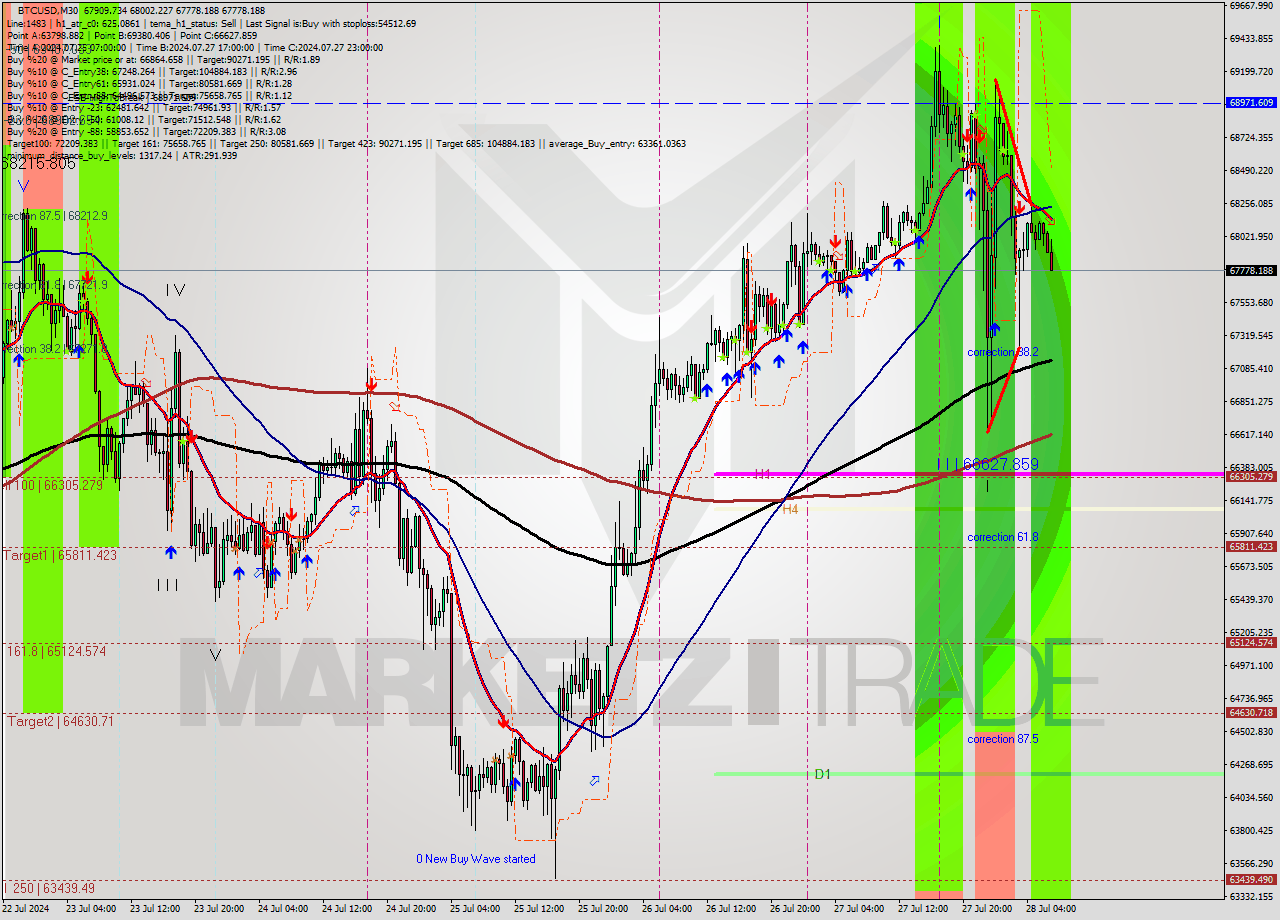Click the 69667.909 price axis value
1280x920 pixels.
tap(1252, 5)
